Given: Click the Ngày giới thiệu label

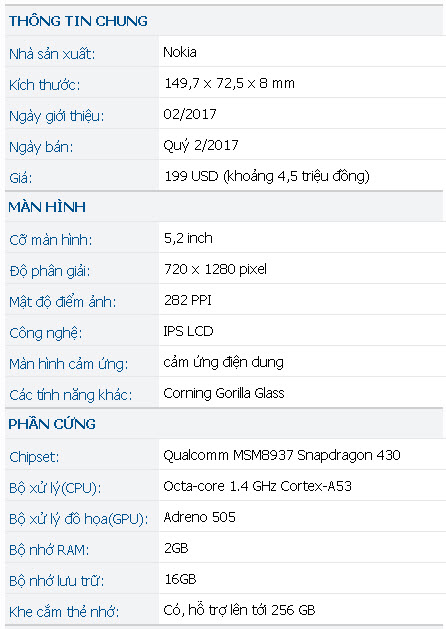Looking at the screenshot, I should 57,116.
